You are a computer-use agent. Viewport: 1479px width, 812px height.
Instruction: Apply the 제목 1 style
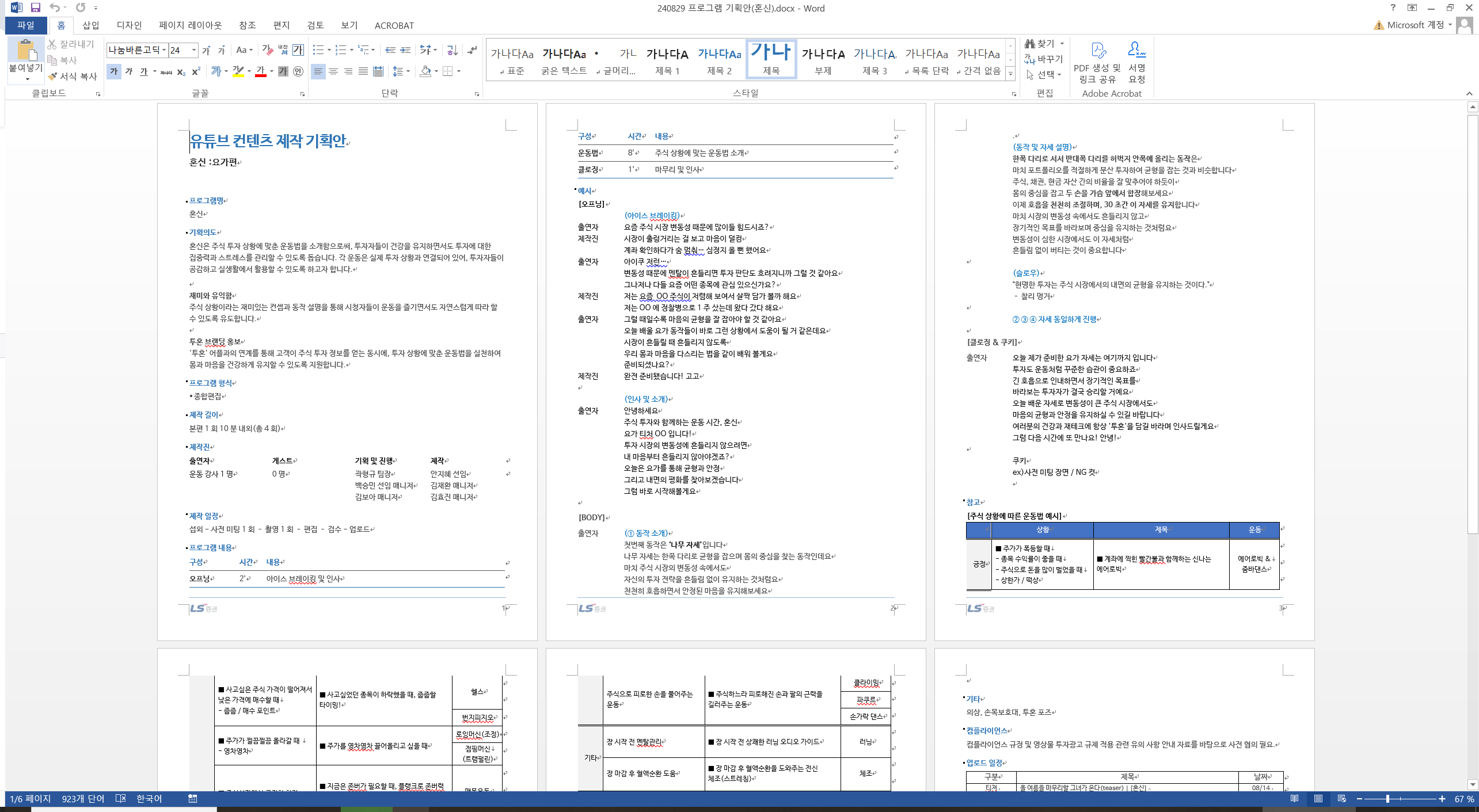(667, 60)
